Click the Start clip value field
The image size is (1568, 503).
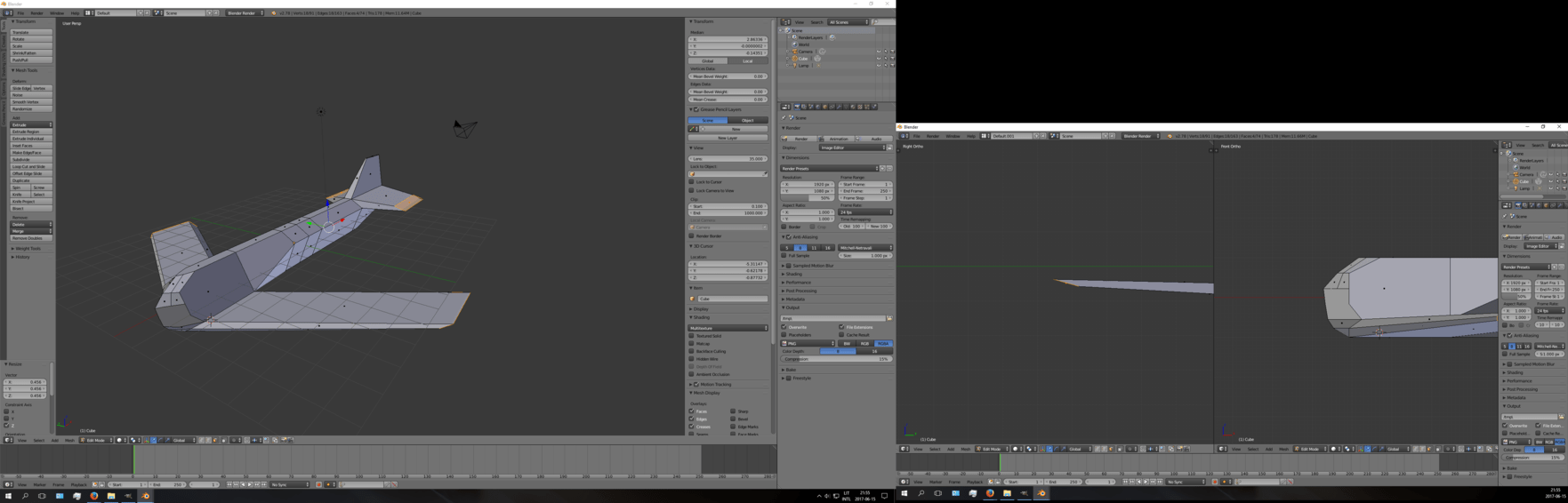point(728,206)
